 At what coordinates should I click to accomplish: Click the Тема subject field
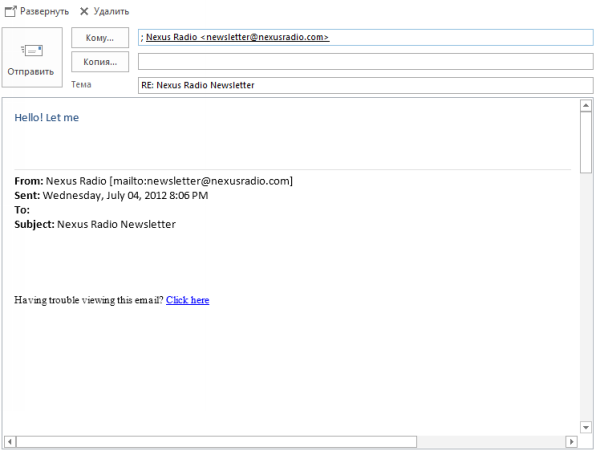click(365, 85)
